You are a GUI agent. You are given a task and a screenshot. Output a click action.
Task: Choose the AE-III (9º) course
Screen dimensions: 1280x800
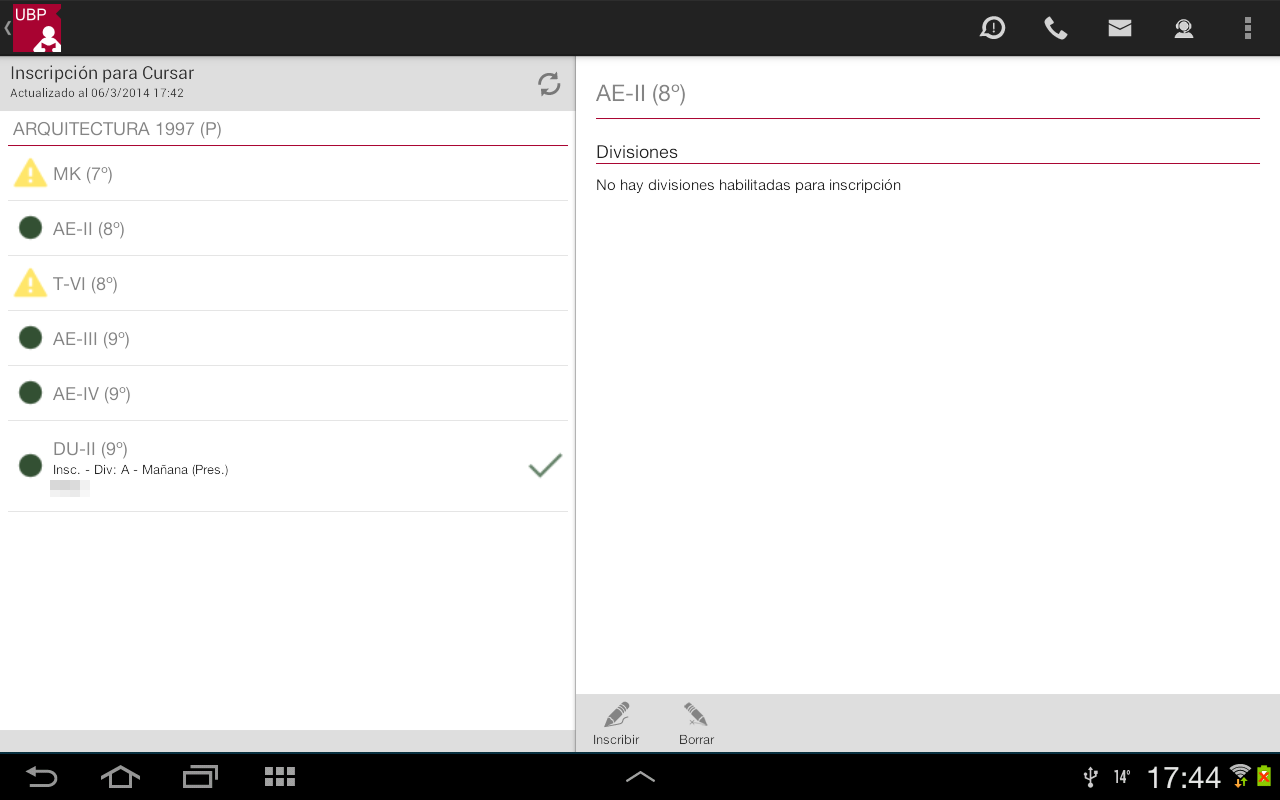tap(288, 339)
